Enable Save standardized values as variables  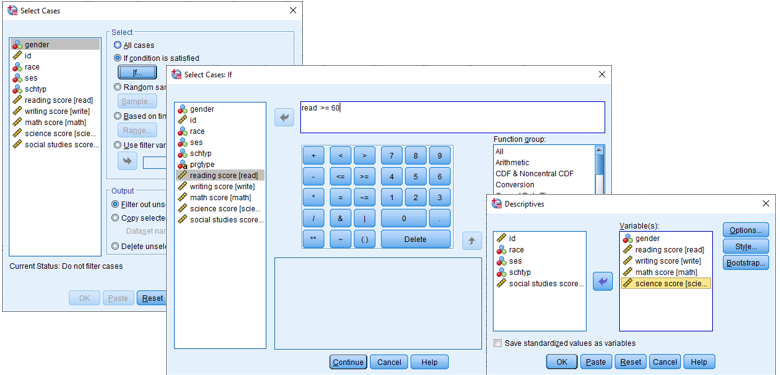pyautogui.click(x=497, y=343)
